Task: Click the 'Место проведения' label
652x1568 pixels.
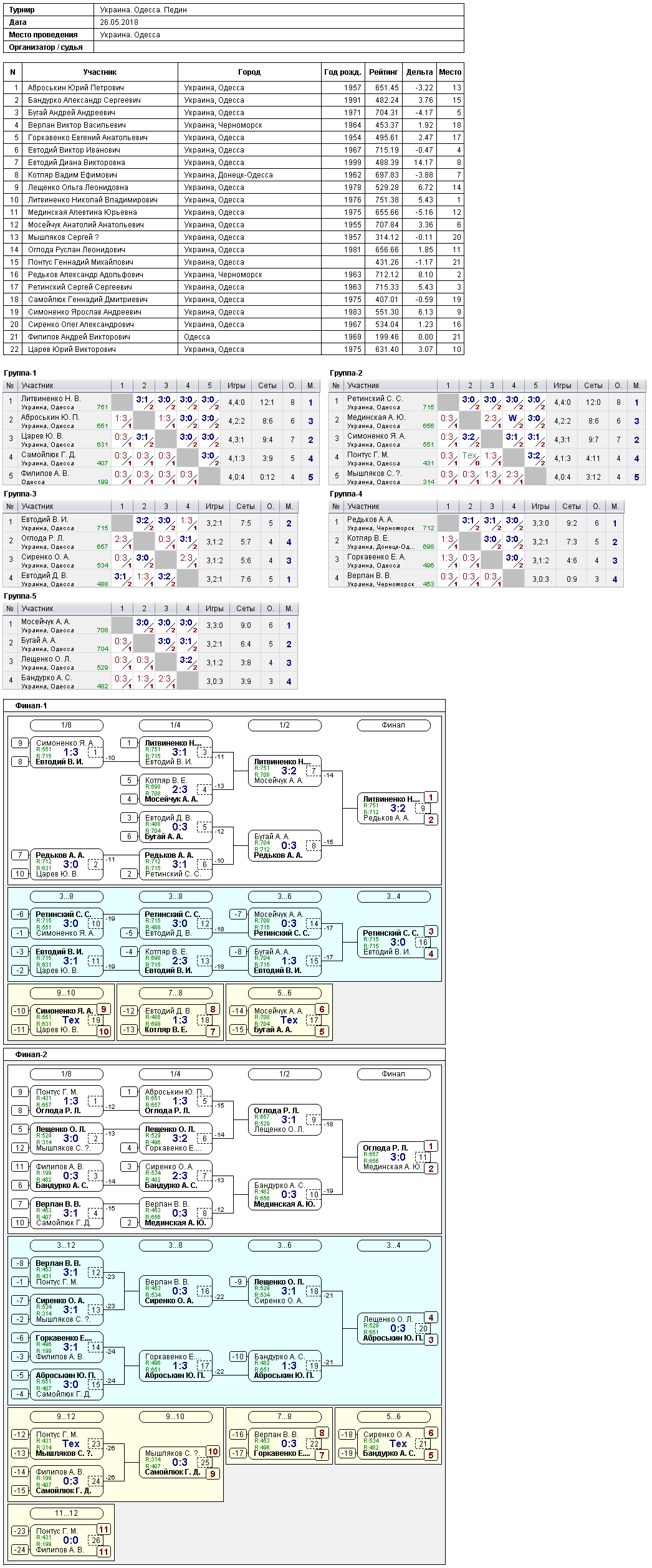Action: coord(43,35)
